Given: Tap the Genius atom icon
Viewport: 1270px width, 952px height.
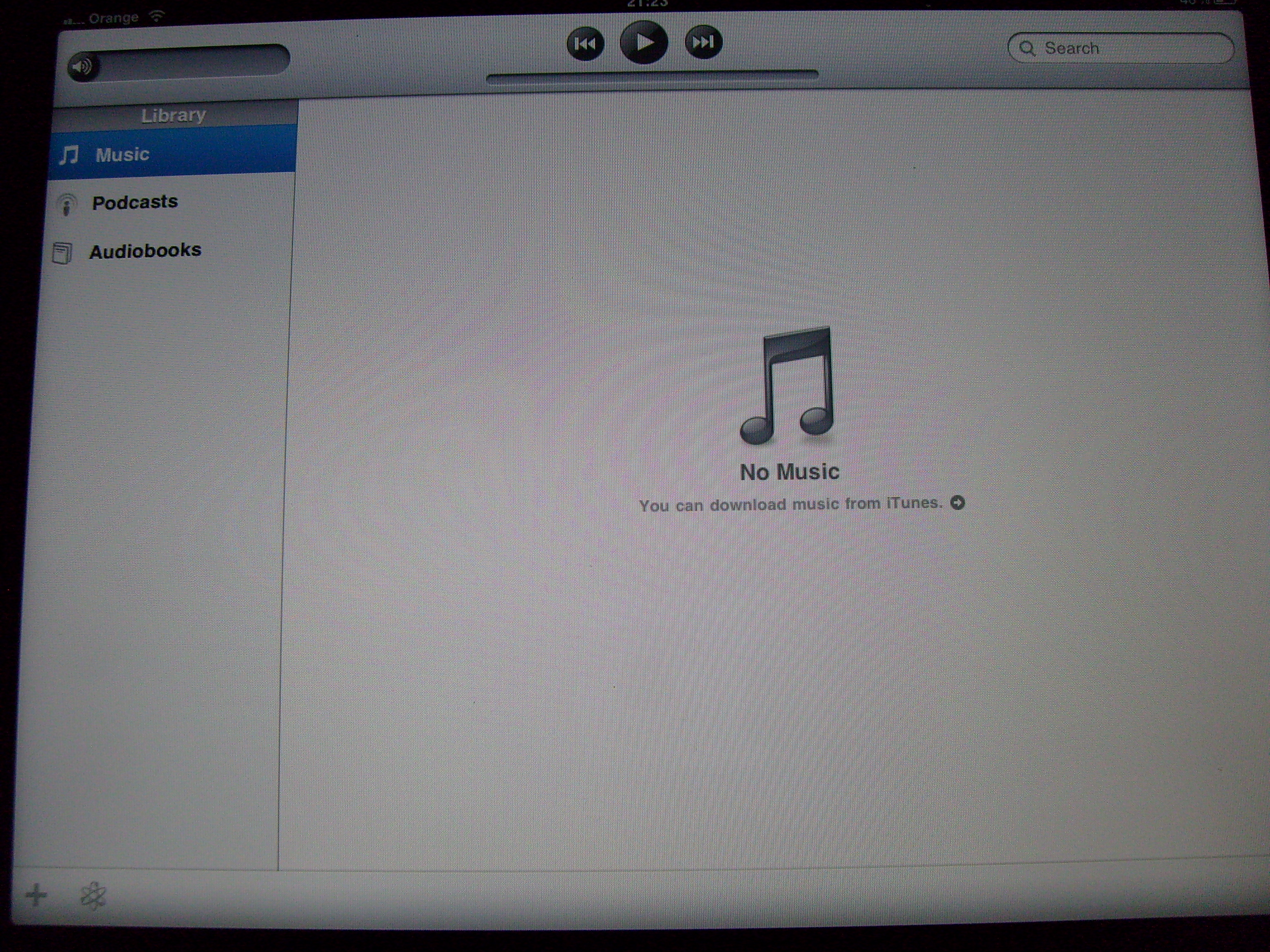Looking at the screenshot, I should click(93, 895).
